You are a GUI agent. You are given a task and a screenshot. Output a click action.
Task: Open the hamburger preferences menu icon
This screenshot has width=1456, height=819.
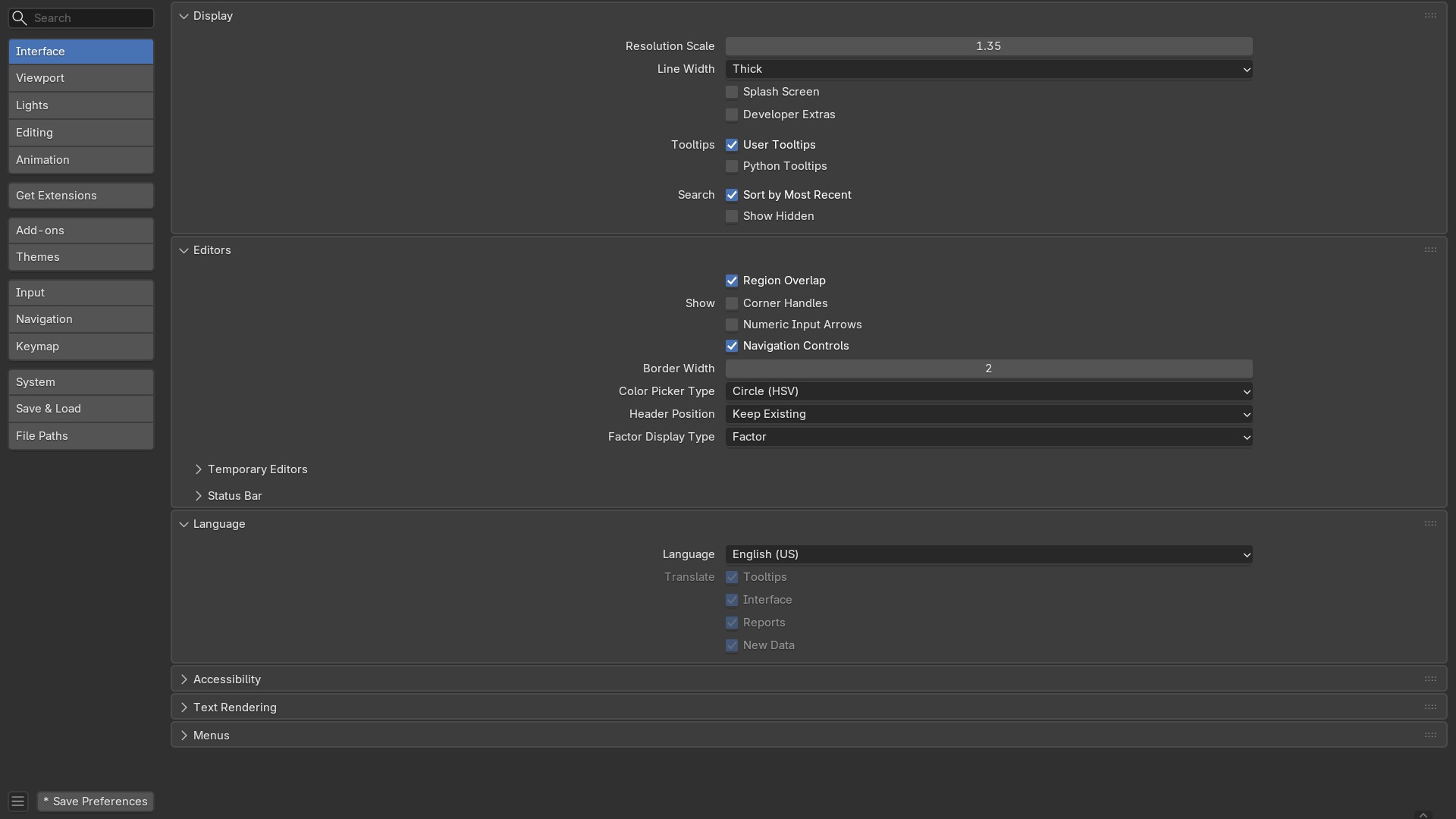(x=18, y=802)
